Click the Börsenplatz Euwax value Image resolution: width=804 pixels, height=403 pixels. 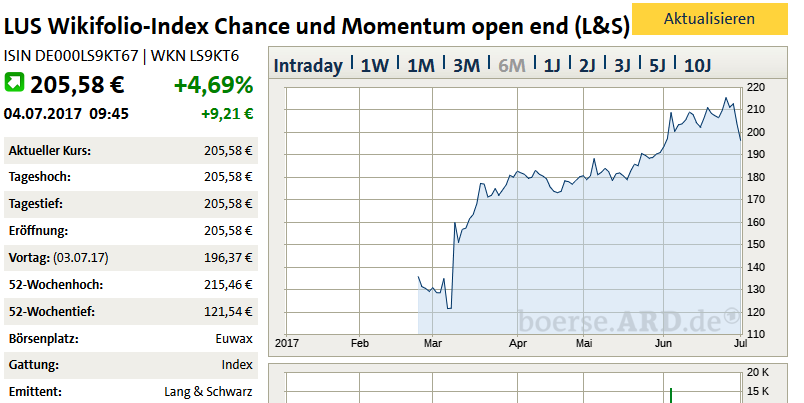[234, 339]
